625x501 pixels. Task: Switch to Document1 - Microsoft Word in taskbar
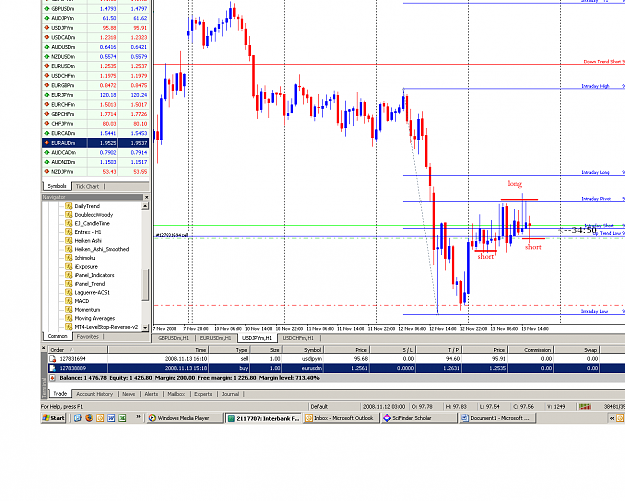(x=497, y=418)
